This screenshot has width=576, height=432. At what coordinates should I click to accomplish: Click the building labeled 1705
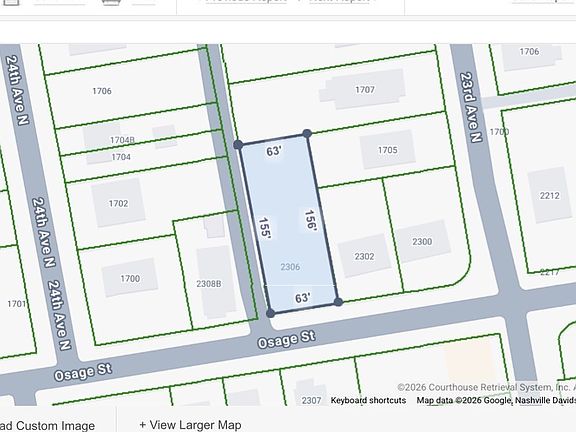[x=388, y=150]
